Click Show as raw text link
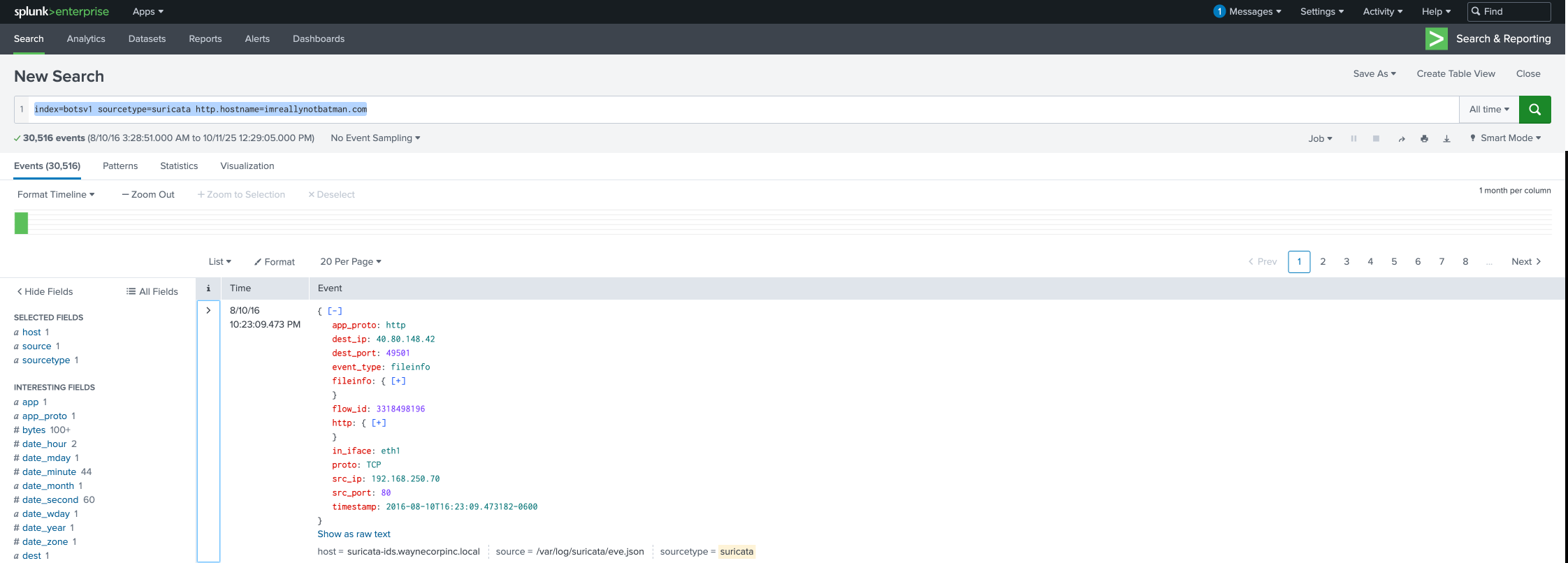Screen dimensions: 1568x563 [354, 534]
